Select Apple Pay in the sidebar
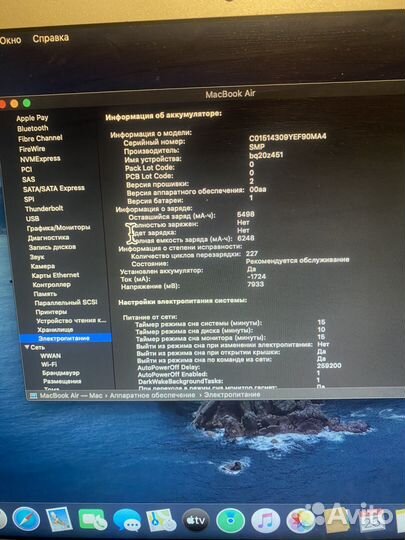 (32, 118)
